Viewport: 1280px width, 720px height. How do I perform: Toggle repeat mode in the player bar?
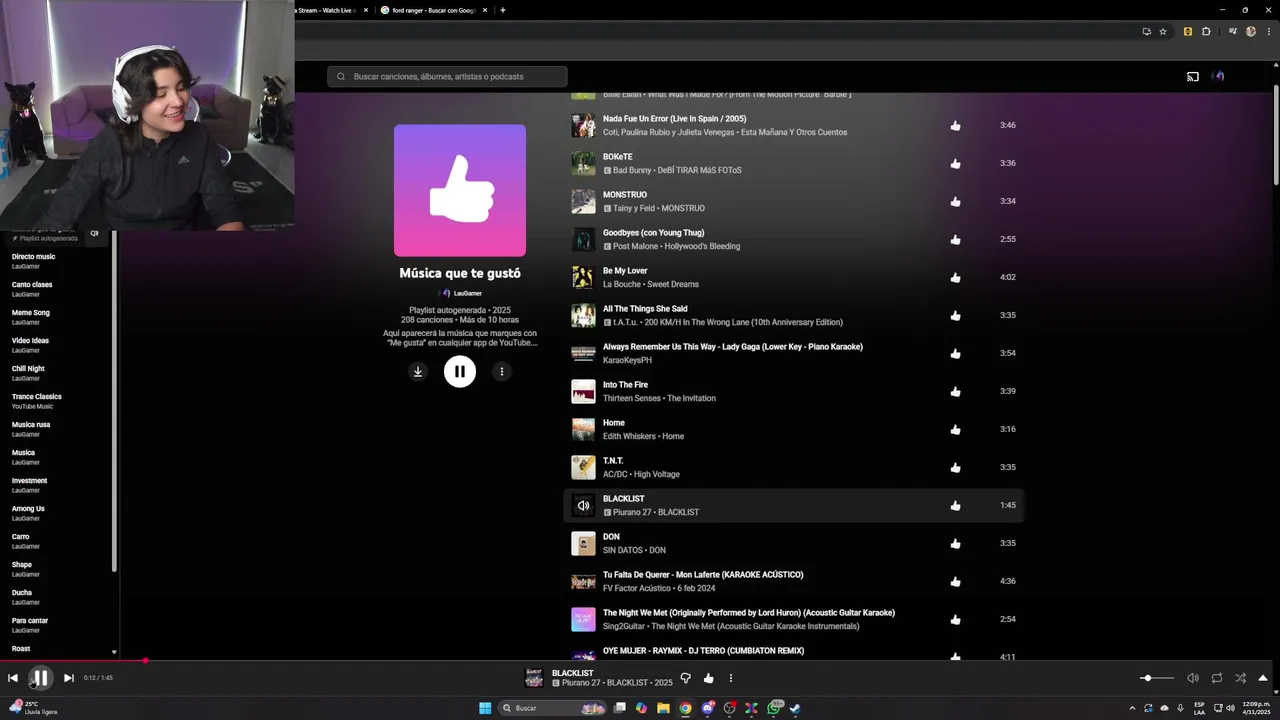pos(1217,678)
